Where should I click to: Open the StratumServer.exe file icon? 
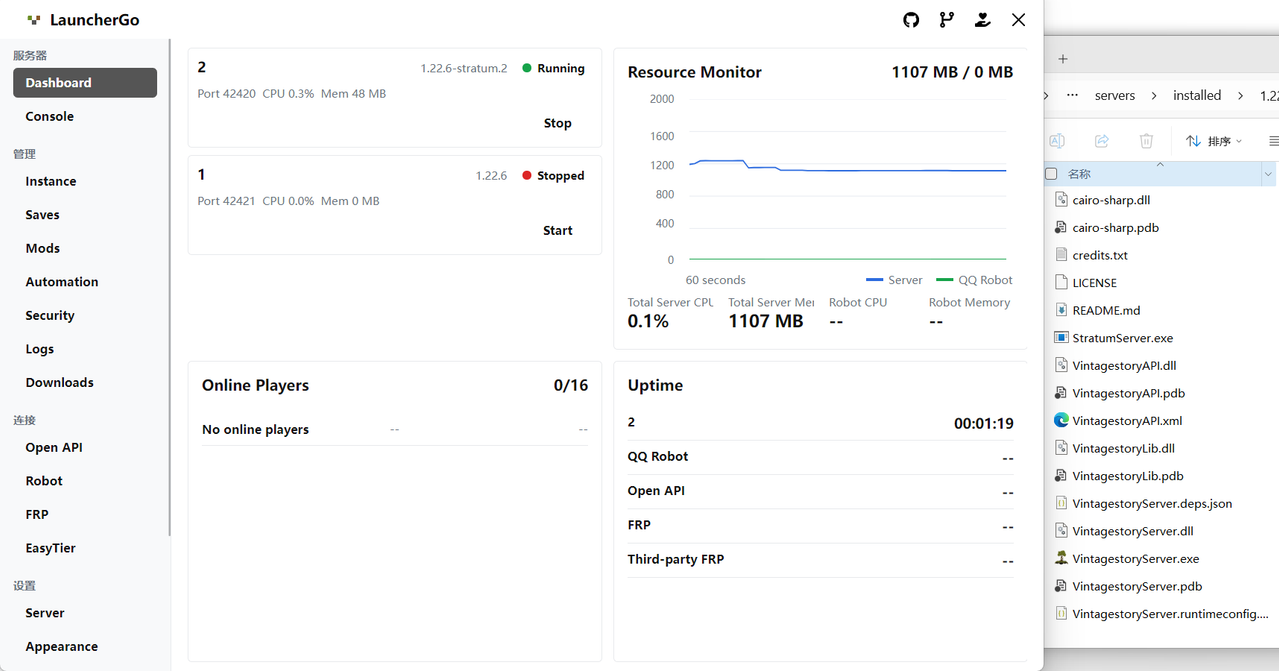(x=1062, y=338)
